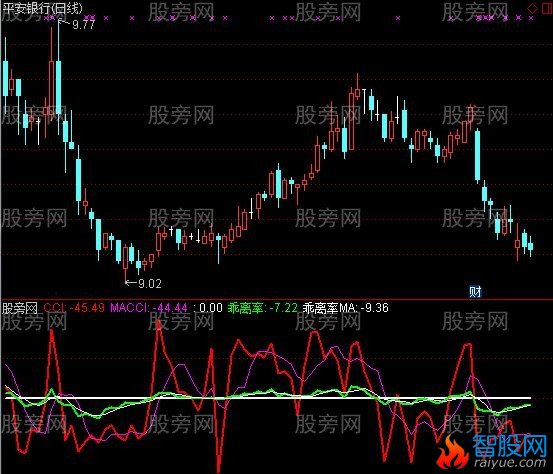This screenshot has width=553, height=474.
Task: Click the 9.77 high price label
Action: click(x=84, y=24)
